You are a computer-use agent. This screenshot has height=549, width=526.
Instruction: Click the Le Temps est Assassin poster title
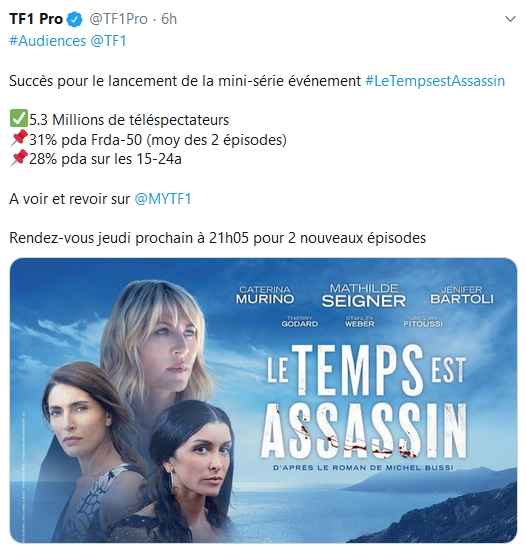tap(365, 401)
